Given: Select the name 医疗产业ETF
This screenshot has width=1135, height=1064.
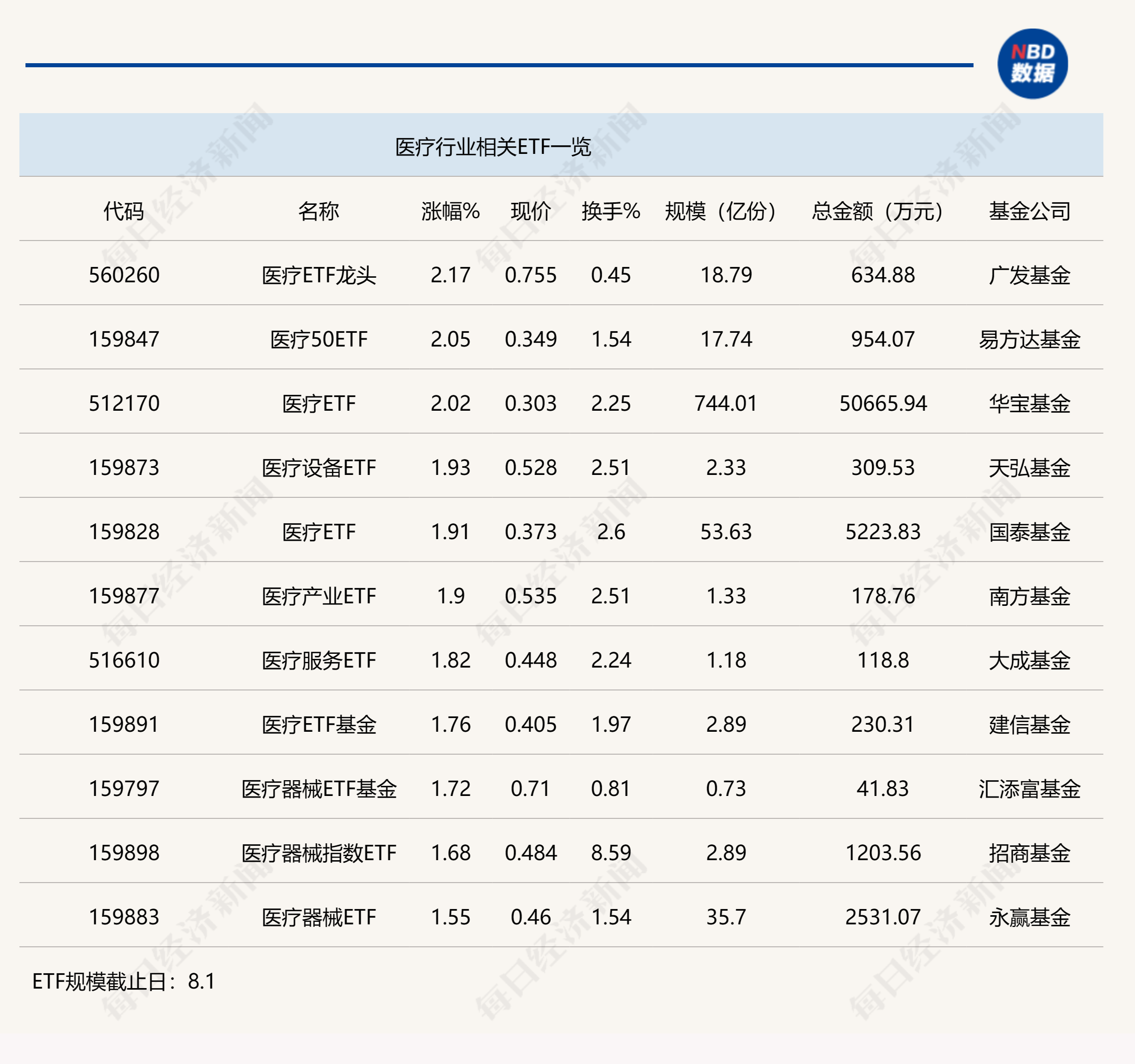Looking at the screenshot, I should point(318,596).
